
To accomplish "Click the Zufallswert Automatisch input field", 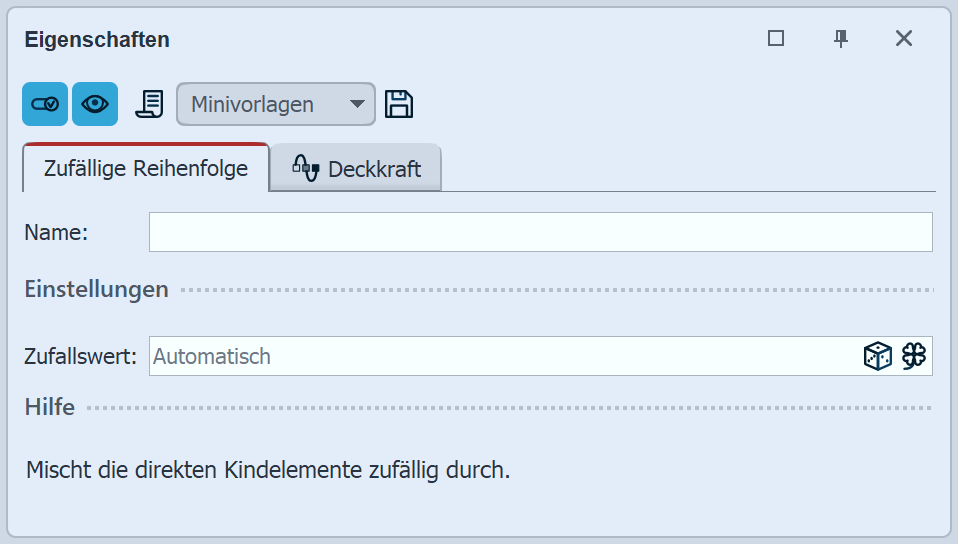I will tap(500, 356).
